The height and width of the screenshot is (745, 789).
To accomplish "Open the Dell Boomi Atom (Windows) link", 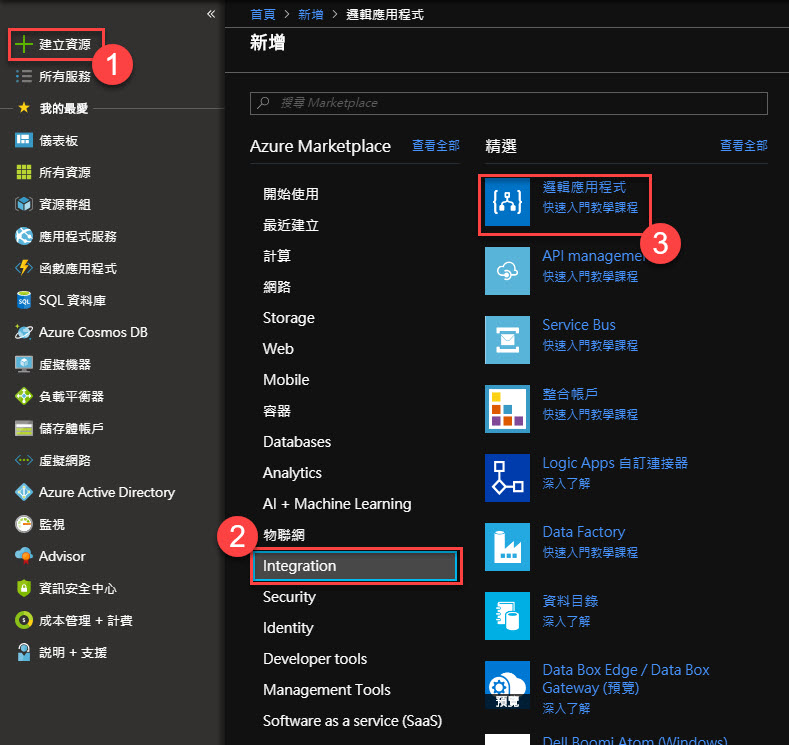I will click(x=635, y=740).
